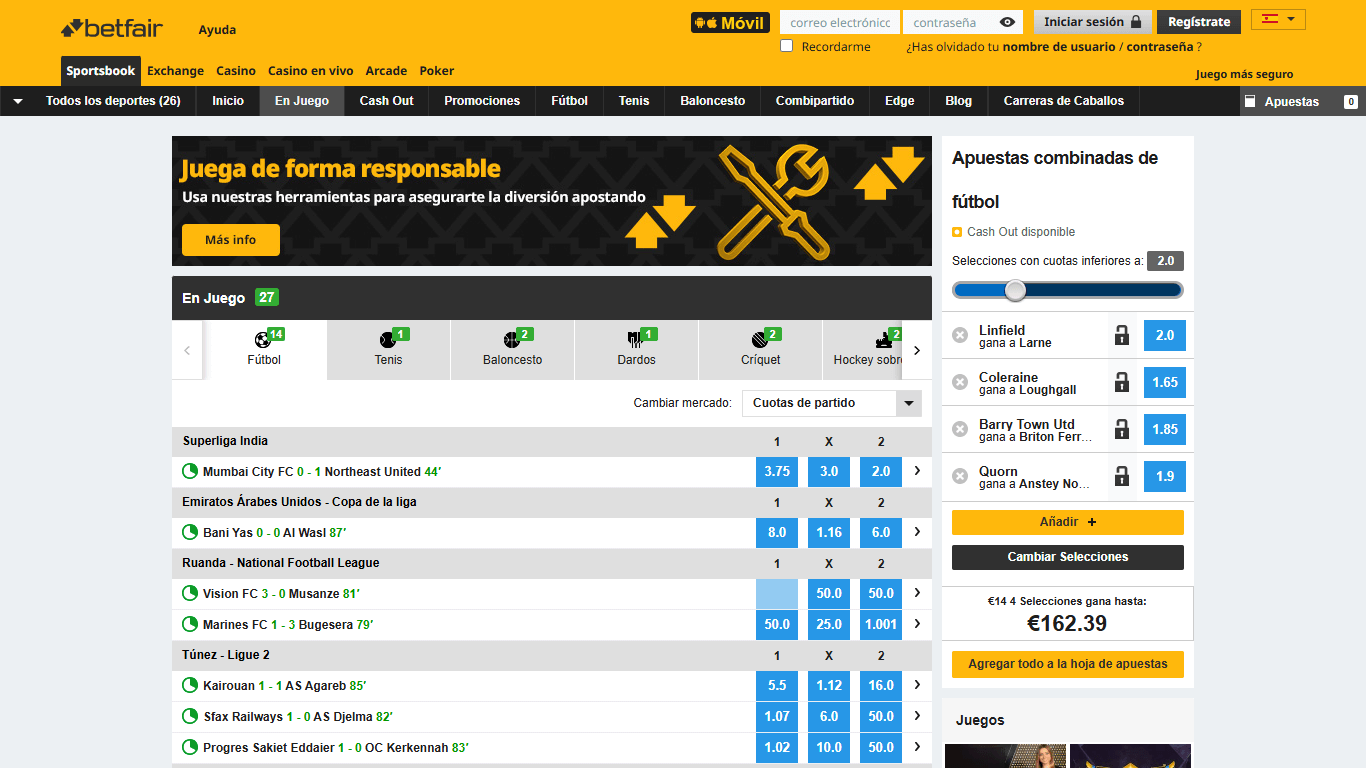Toggle lock on Linfield selection
Image resolution: width=1366 pixels, height=768 pixels.
(1122, 335)
